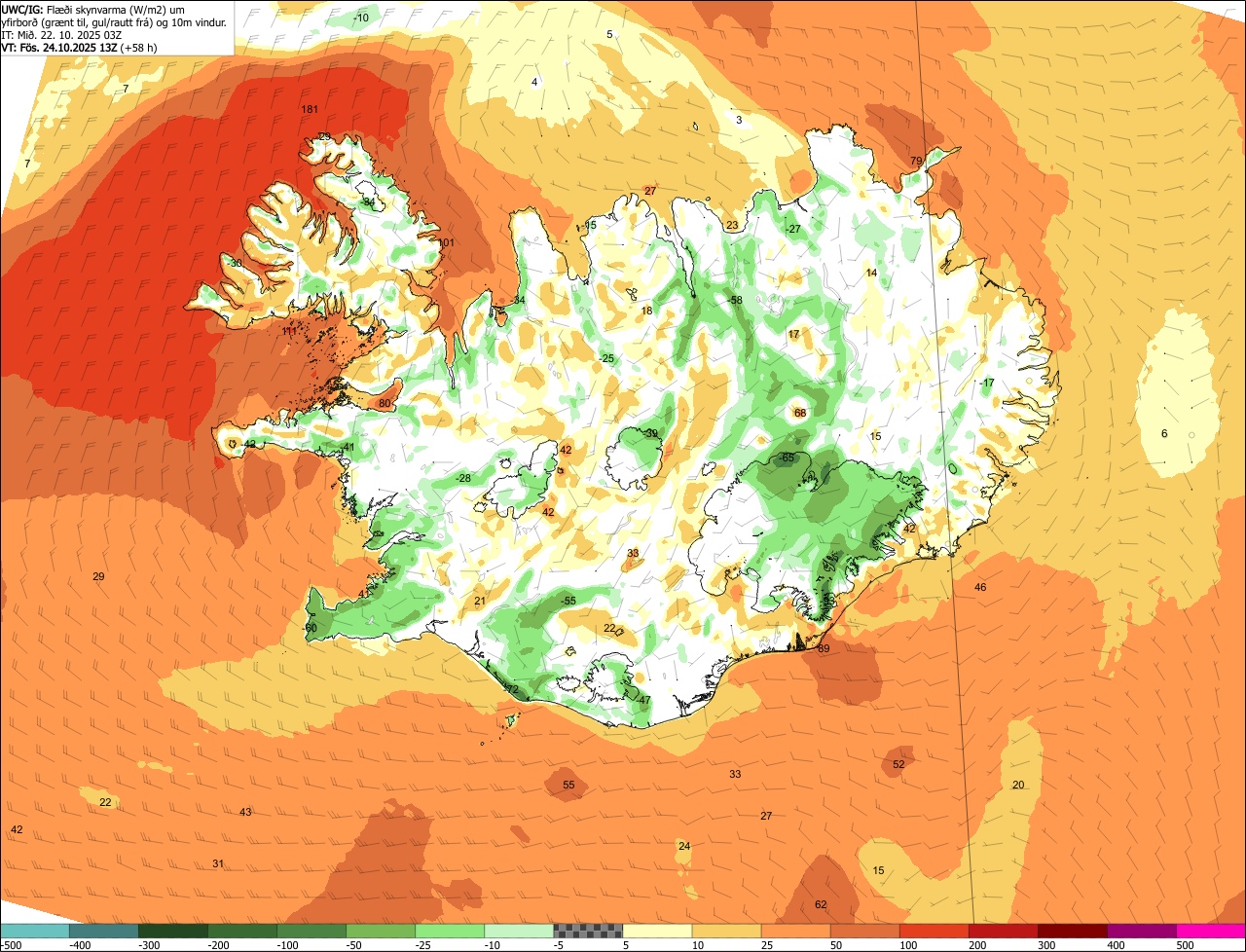Click the map value 79

[916, 161]
